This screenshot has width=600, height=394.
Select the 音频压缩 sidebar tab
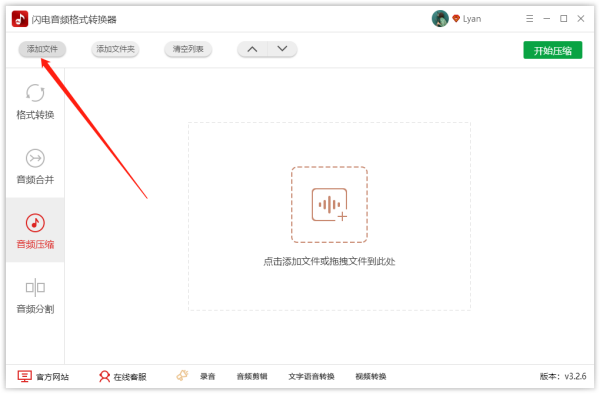35,230
